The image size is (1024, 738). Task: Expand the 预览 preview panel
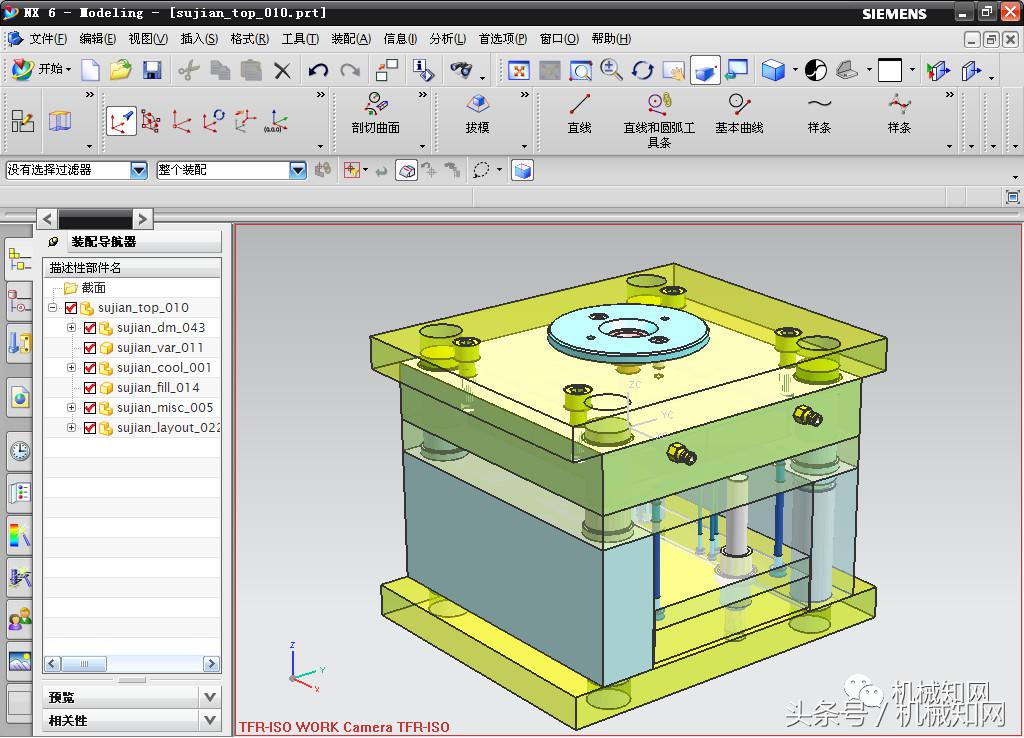209,697
